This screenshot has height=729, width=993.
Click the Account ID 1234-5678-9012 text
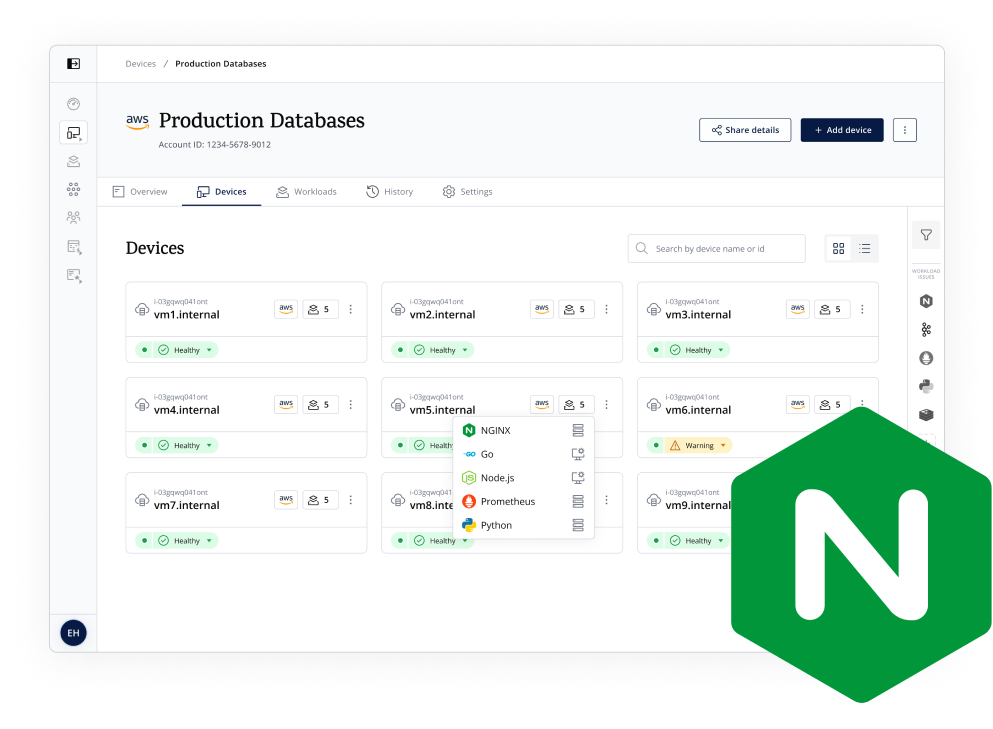[x=215, y=145]
